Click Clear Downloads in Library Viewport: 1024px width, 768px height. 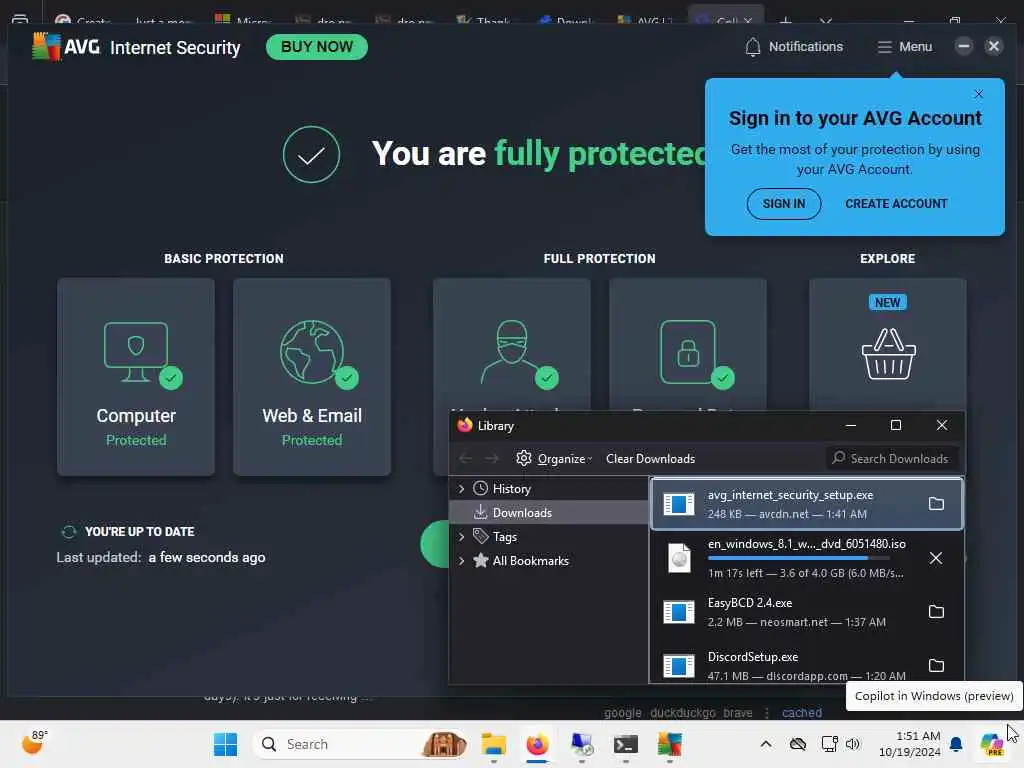tap(650, 458)
